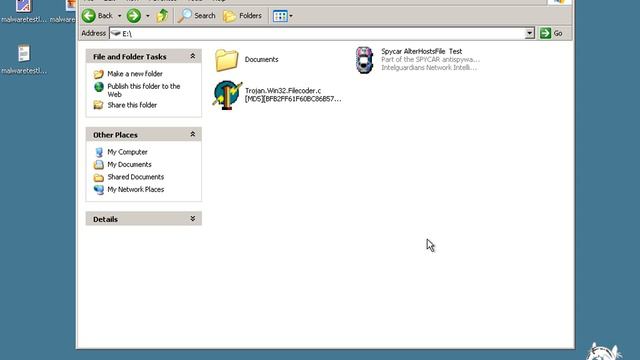This screenshot has height=360, width=640.
Task: Click Share this folder link
Action: click(x=132, y=105)
